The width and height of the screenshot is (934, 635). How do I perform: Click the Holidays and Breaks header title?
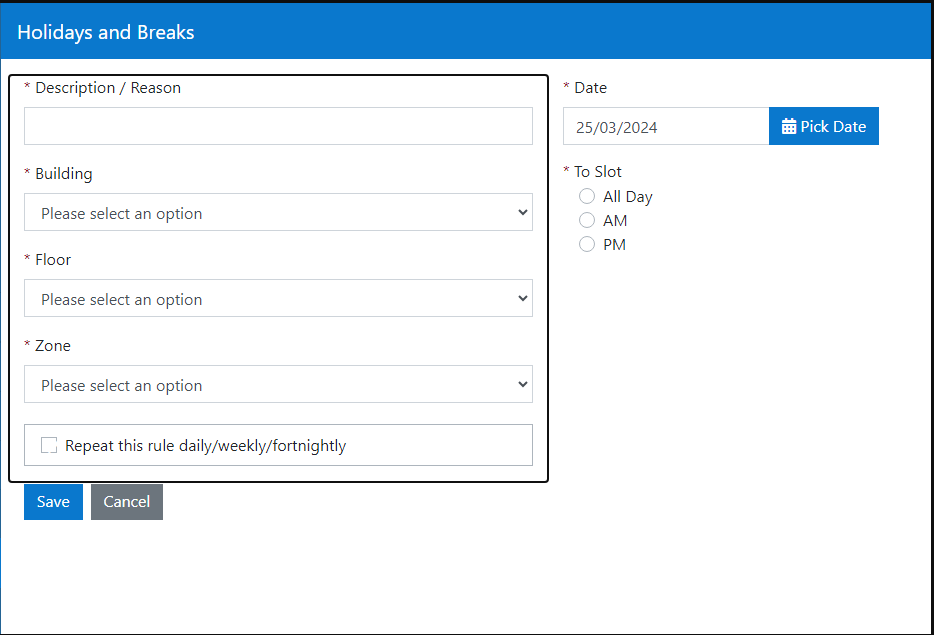(x=105, y=32)
